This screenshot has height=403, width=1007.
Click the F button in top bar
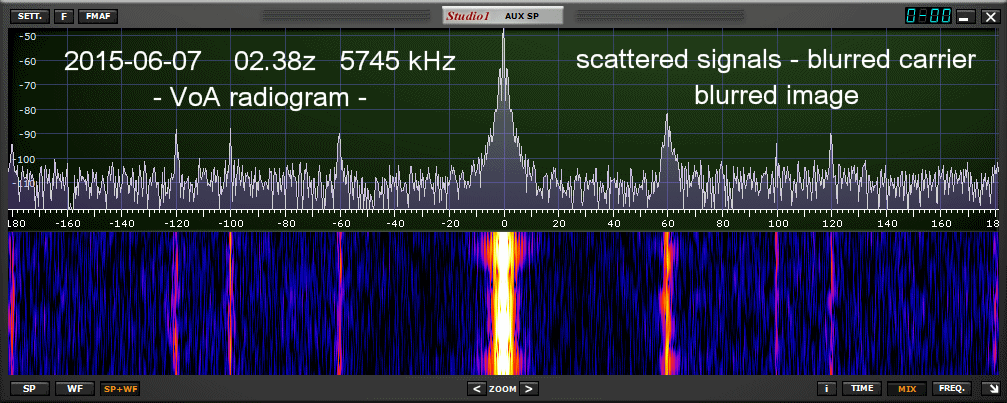click(64, 16)
